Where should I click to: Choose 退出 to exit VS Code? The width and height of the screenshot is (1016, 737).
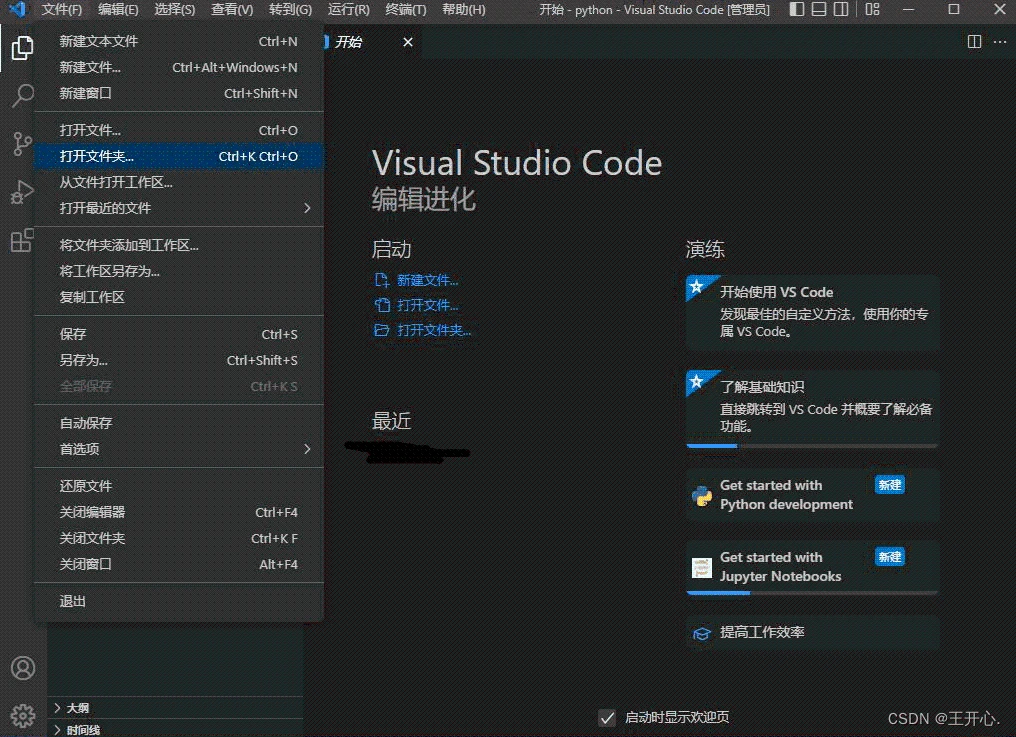[179, 601]
